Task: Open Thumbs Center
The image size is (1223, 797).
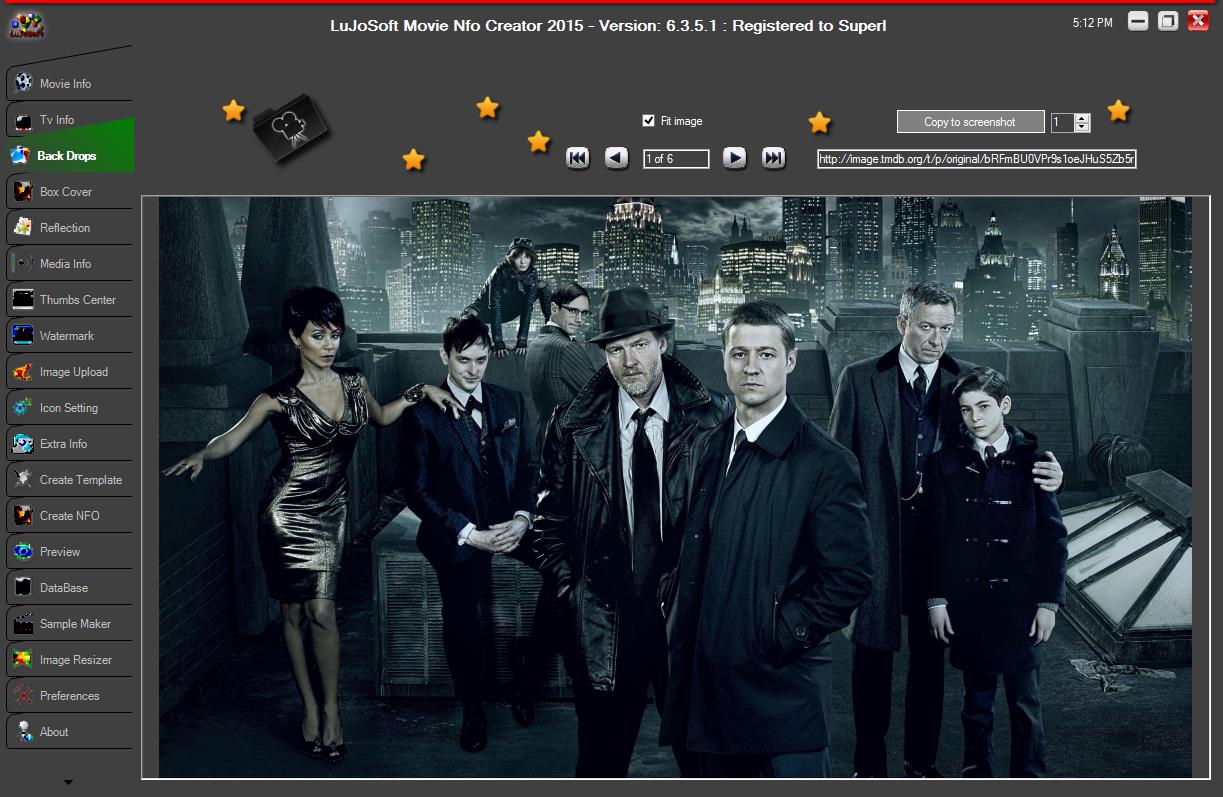Action: click(69, 299)
